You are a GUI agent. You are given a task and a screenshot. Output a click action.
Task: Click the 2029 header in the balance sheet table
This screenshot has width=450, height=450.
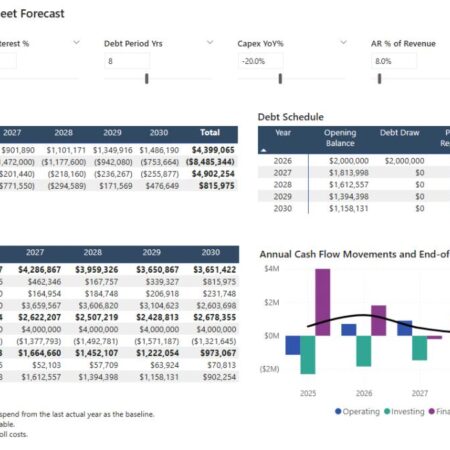pos(151,252)
